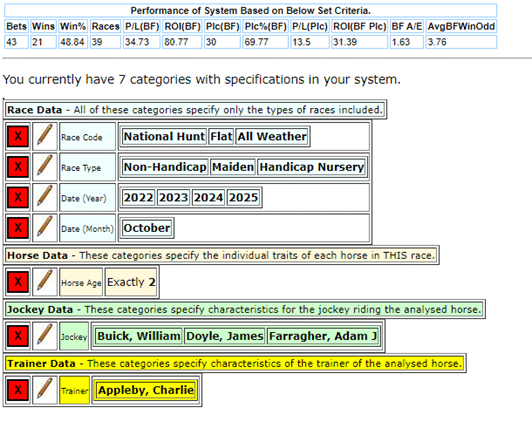The width and height of the screenshot is (532, 421).
Task: Click the Wins column header
Action: pyautogui.click(x=43, y=26)
